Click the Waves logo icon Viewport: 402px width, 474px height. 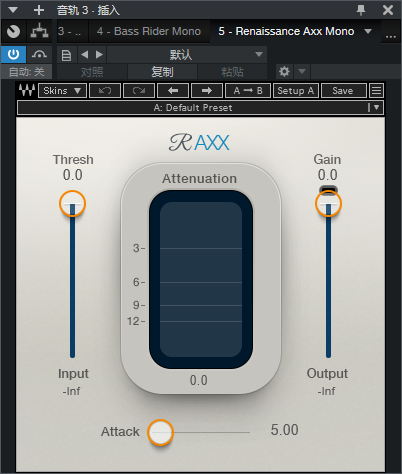click(27, 90)
